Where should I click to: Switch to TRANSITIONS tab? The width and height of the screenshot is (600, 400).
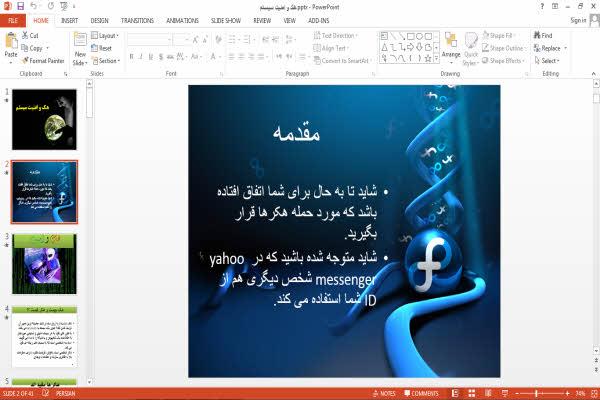coord(137,21)
